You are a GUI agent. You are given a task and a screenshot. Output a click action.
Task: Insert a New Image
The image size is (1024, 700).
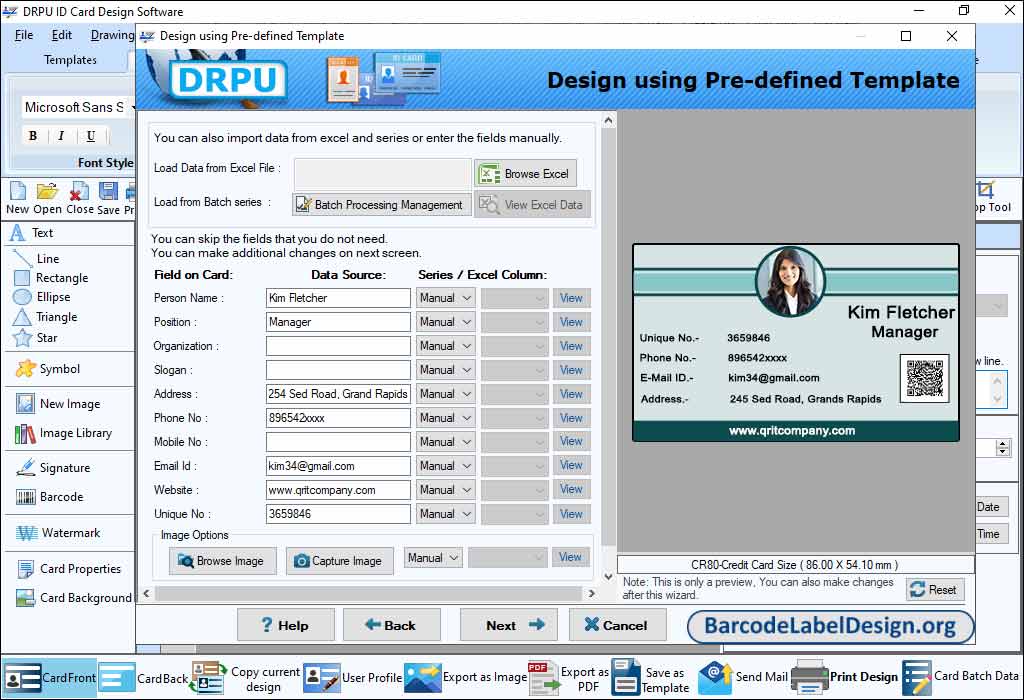pyautogui.click(x=58, y=404)
